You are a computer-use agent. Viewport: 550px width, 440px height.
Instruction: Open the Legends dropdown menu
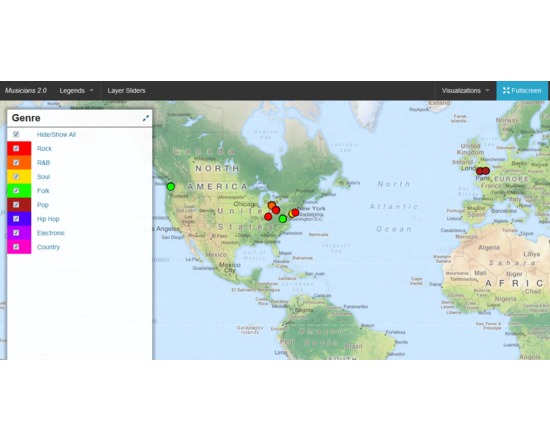(x=76, y=91)
